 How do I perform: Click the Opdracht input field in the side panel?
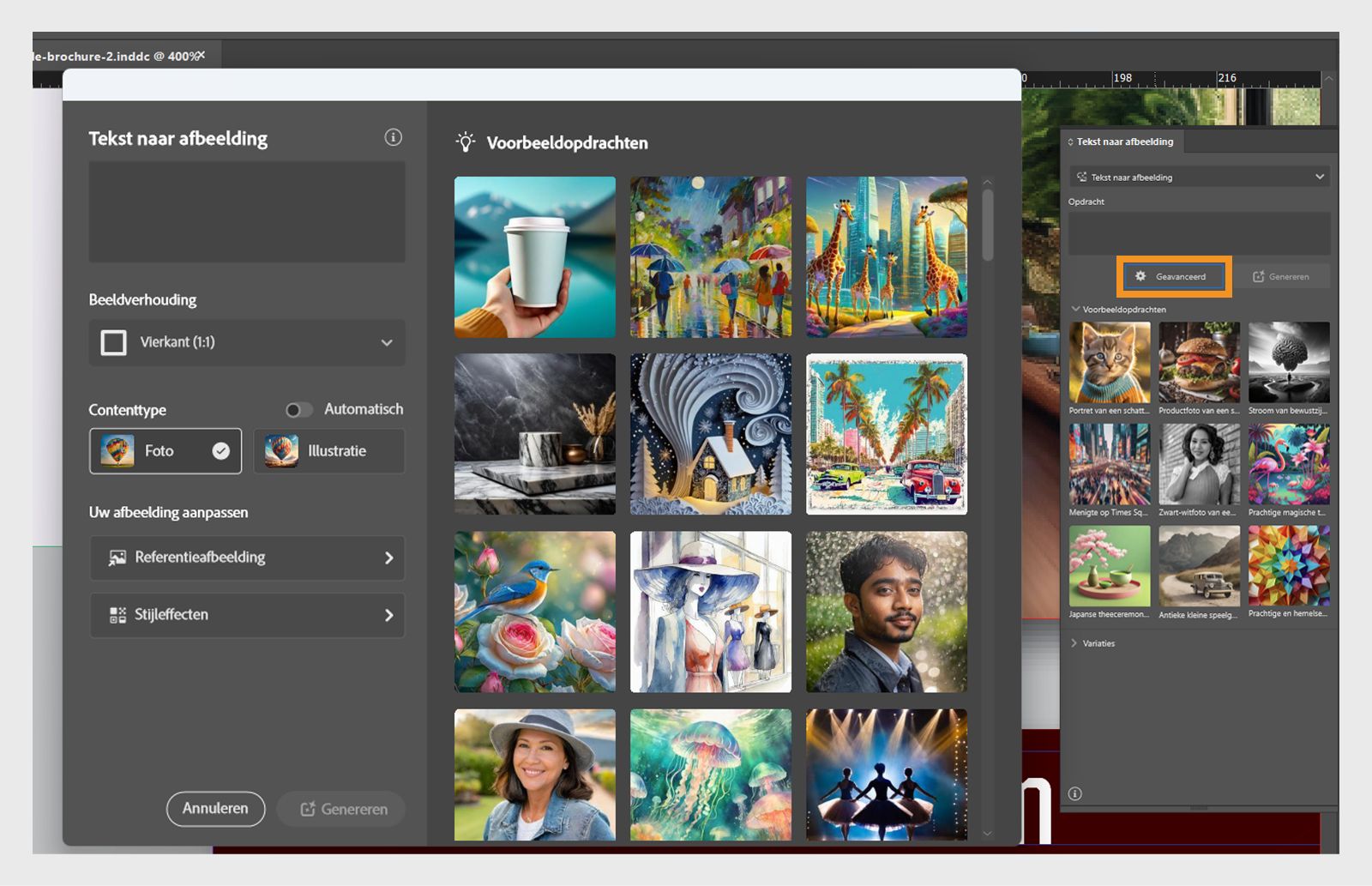[x=1200, y=233]
